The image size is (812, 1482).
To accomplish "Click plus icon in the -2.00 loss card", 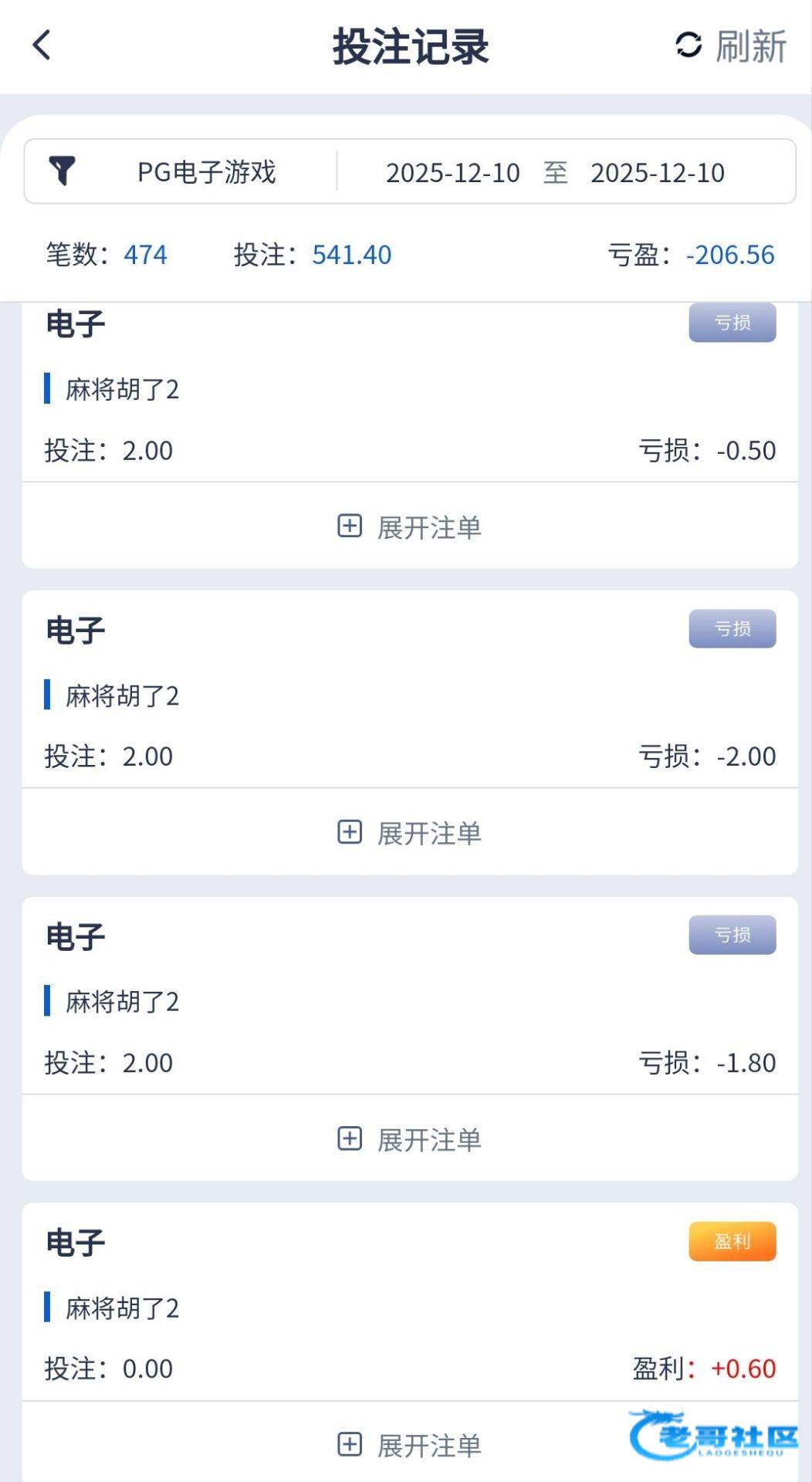I will [x=350, y=832].
